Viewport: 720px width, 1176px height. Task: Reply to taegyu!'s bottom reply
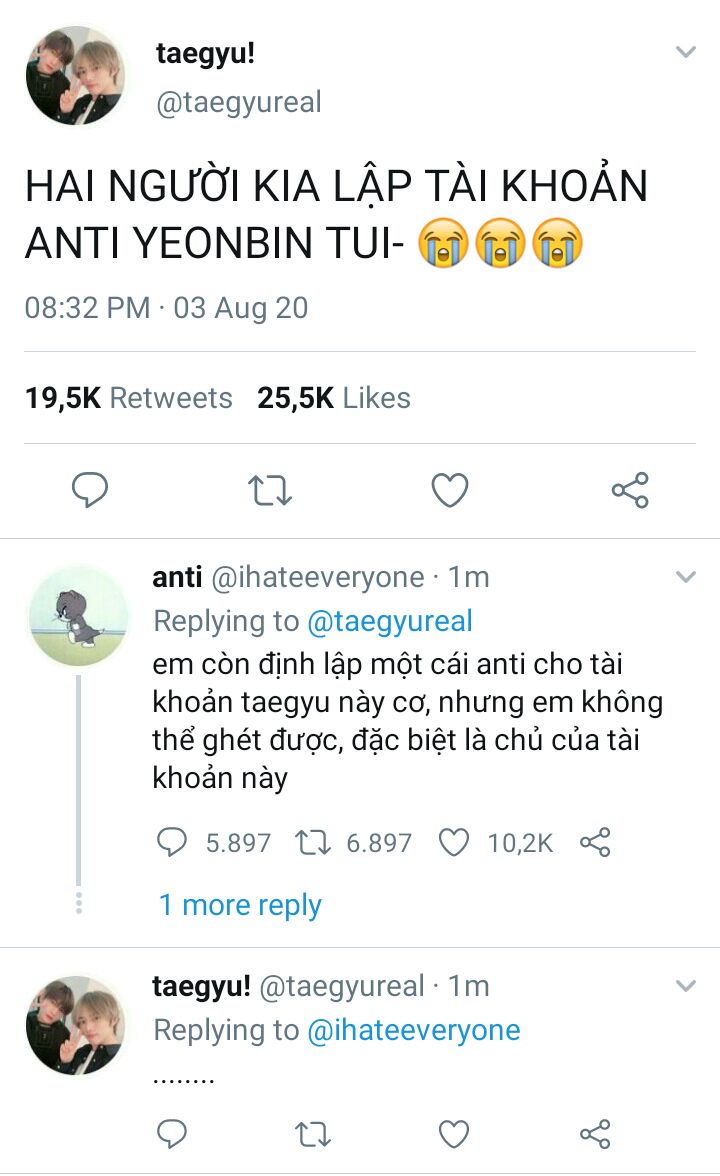(174, 1134)
